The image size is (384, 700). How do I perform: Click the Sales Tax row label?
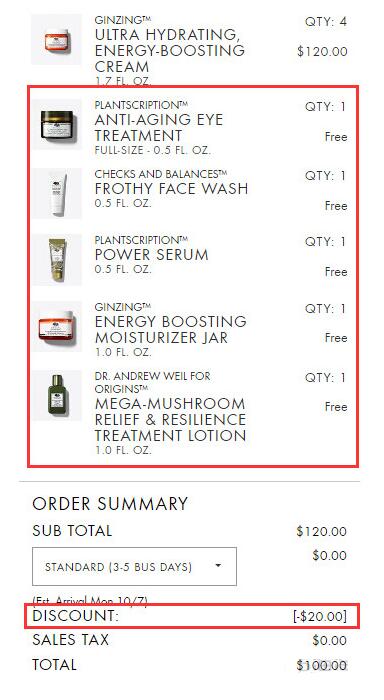[71, 640]
